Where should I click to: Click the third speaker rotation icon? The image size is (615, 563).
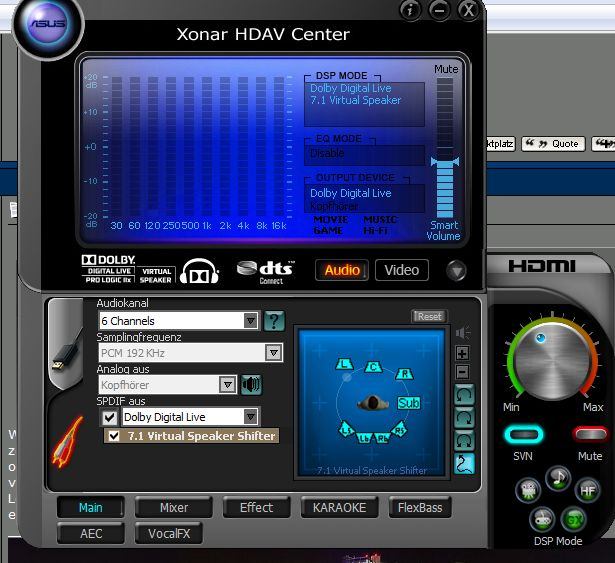tap(464, 441)
